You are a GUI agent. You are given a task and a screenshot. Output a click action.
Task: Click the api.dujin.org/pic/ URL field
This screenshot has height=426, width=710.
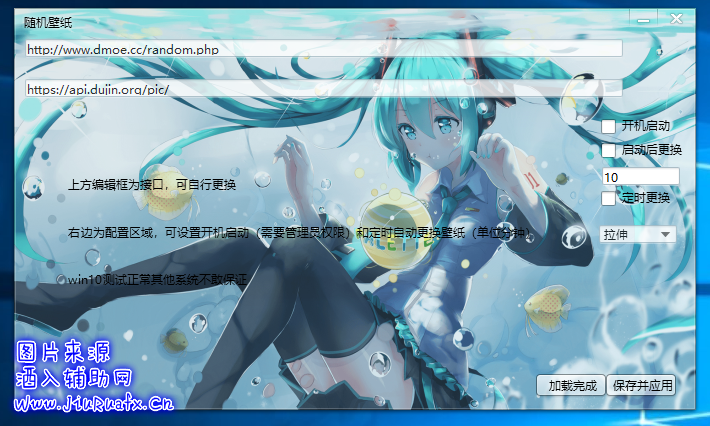click(324, 89)
